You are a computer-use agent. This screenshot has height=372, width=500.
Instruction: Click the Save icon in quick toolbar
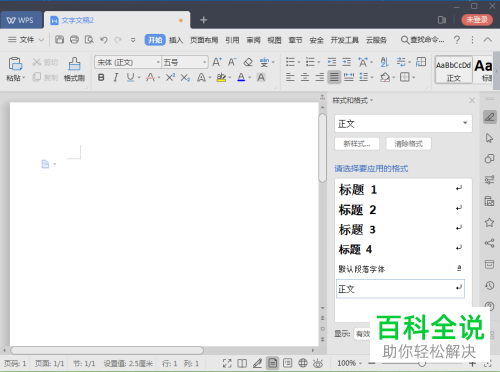[x=59, y=40]
